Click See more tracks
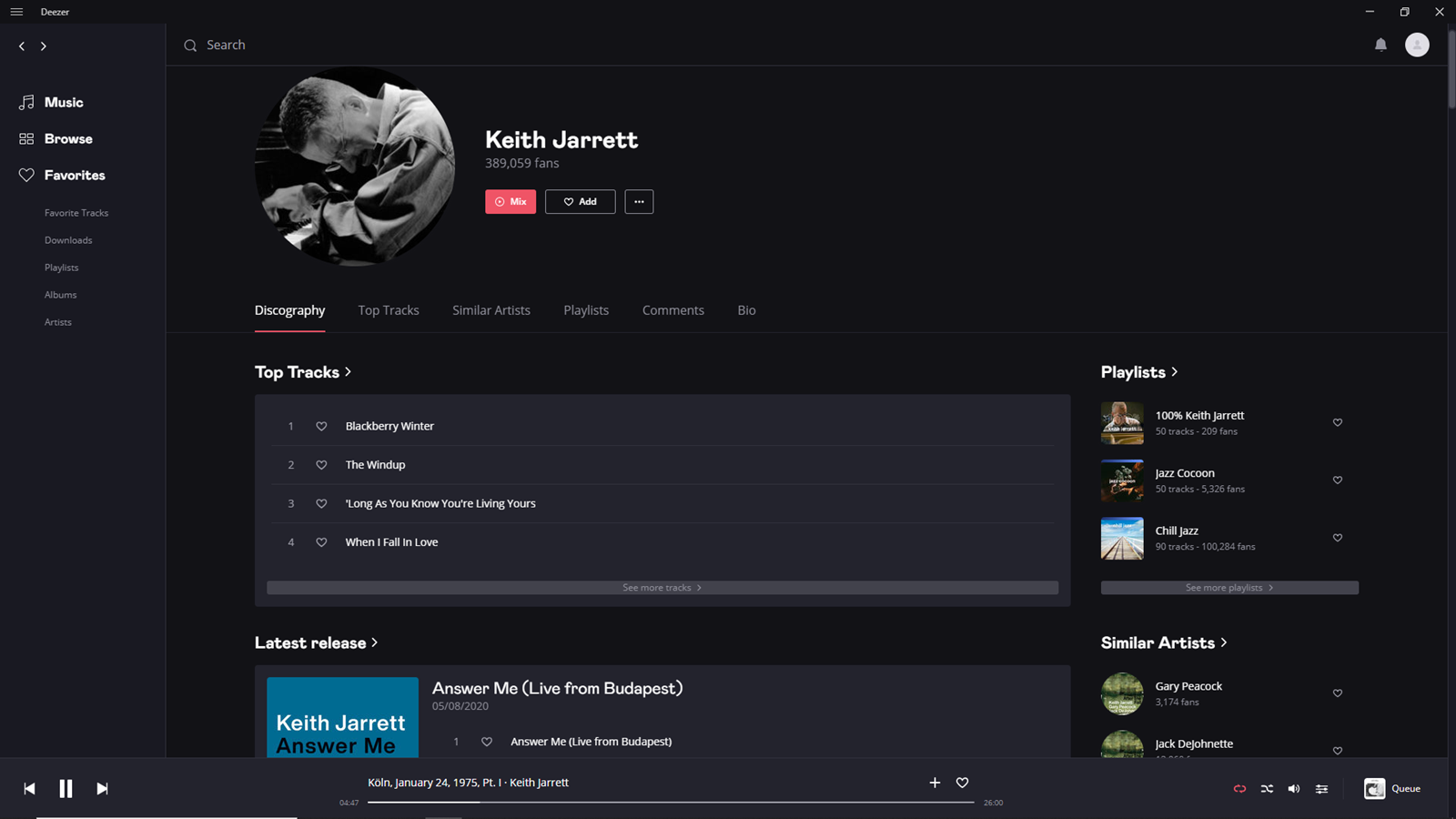1456x819 pixels. click(x=662, y=588)
